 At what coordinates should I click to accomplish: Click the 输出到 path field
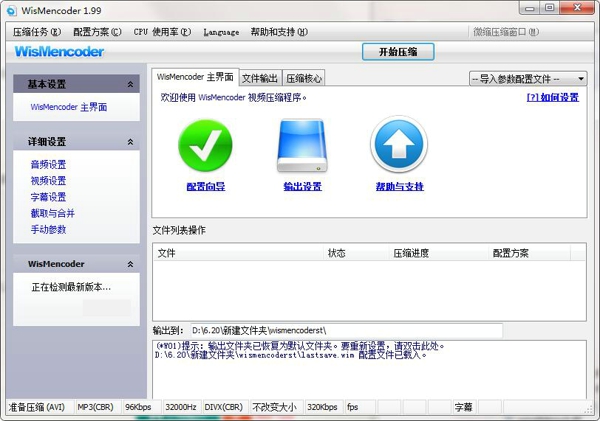coord(340,330)
